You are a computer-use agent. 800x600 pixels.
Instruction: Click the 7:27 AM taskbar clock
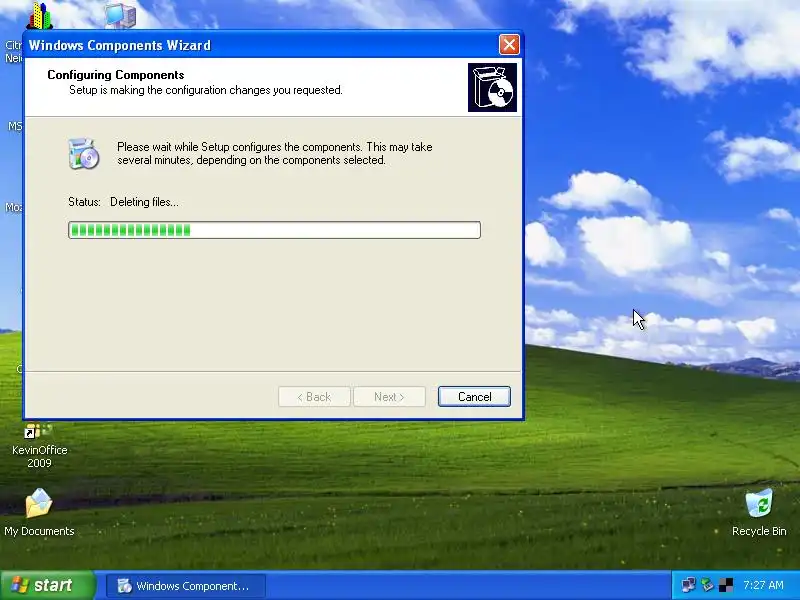tap(763, 585)
